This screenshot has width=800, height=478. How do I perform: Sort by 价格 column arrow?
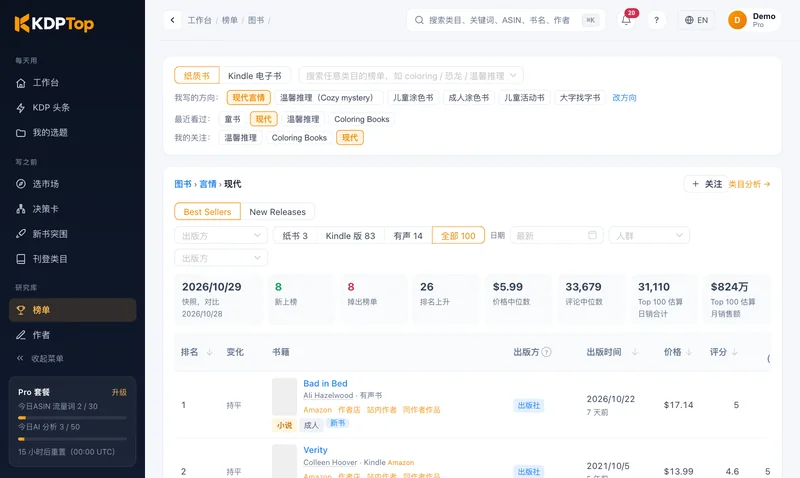click(x=689, y=352)
